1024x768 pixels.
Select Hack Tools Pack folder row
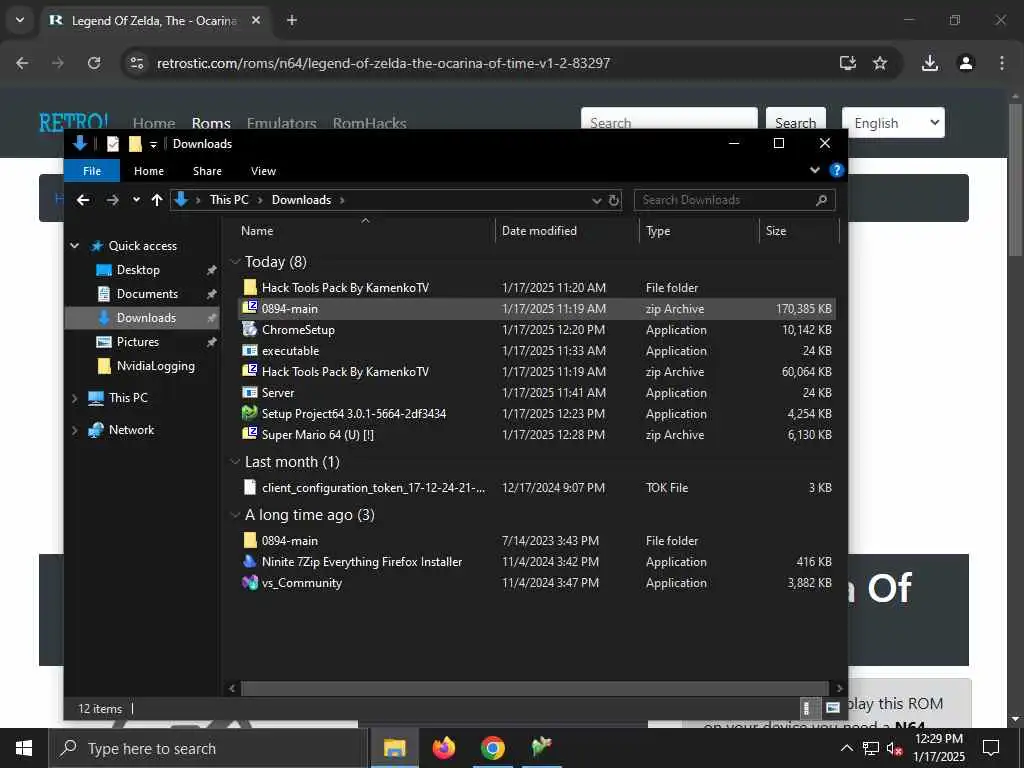[537, 287]
